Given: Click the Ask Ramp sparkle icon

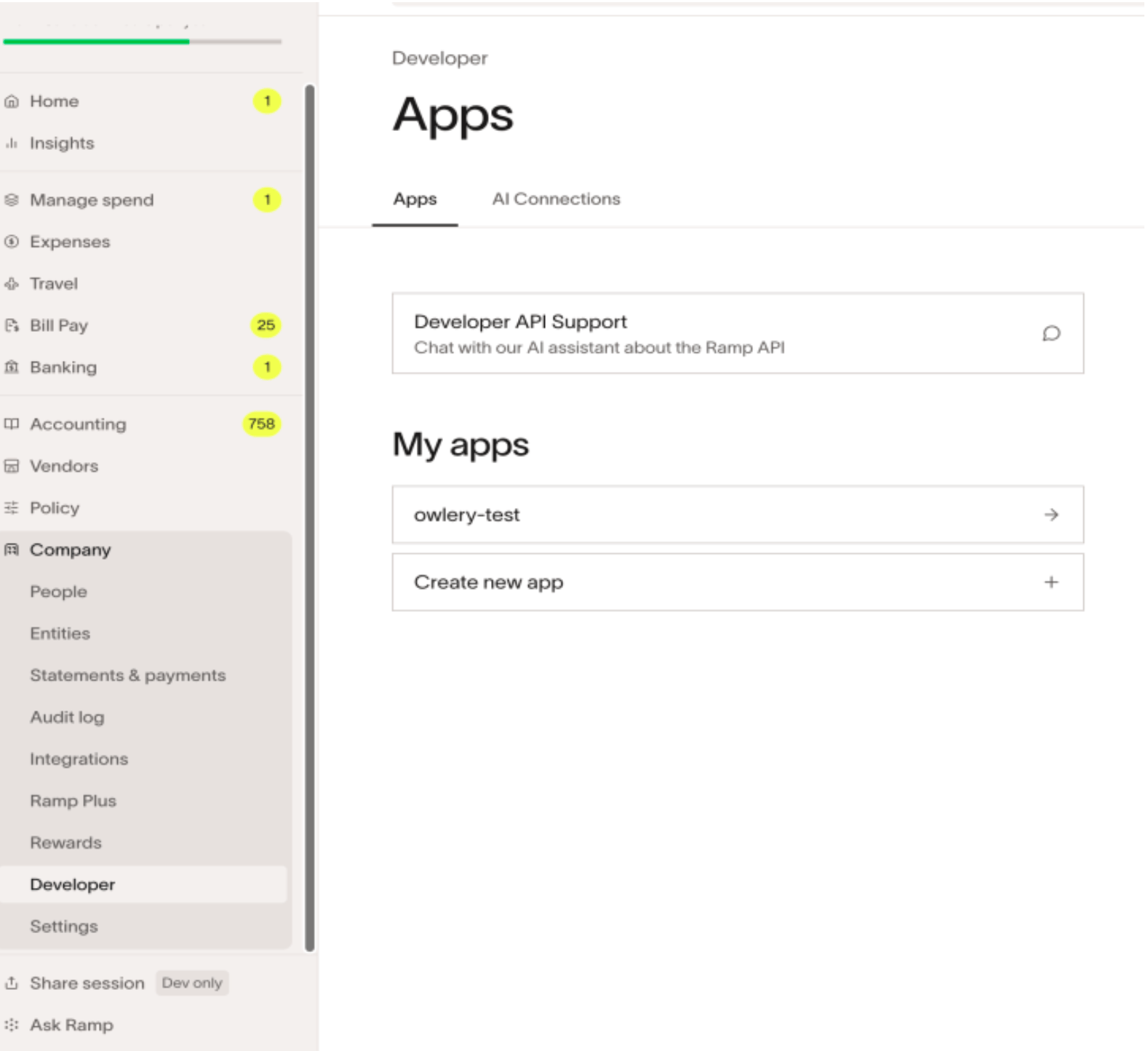Looking at the screenshot, I should [11, 1025].
